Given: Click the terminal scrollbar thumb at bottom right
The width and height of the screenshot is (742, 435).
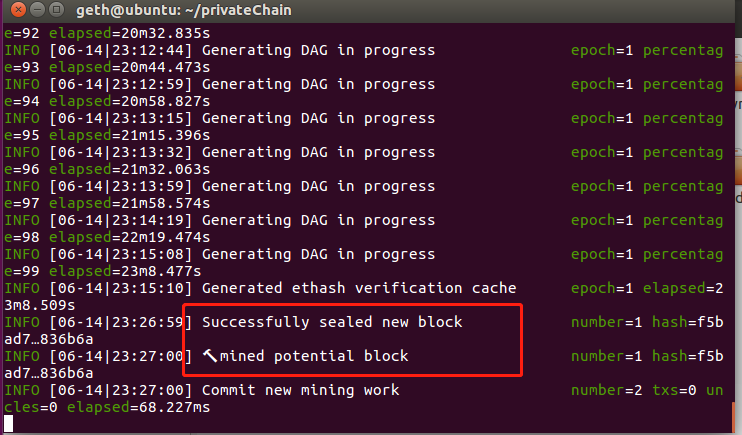Looking at the screenshot, I should [733, 418].
